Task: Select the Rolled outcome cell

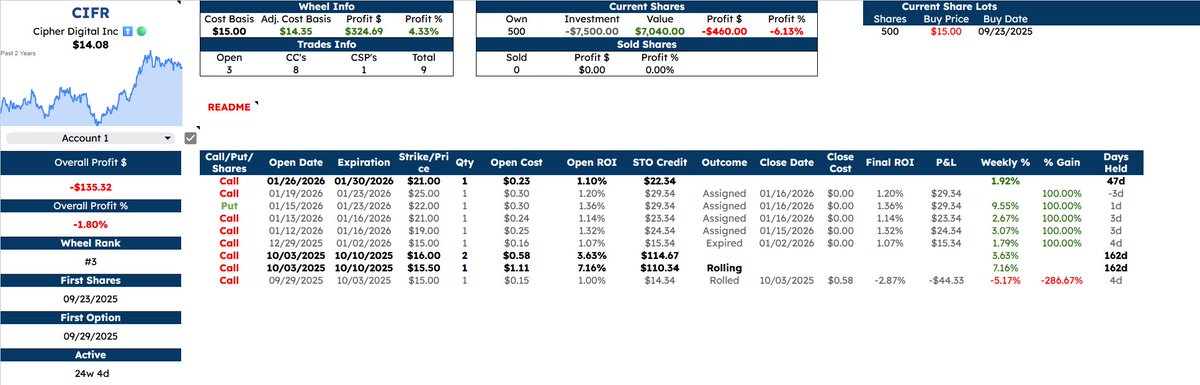Action: pyautogui.click(x=725, y=281)
